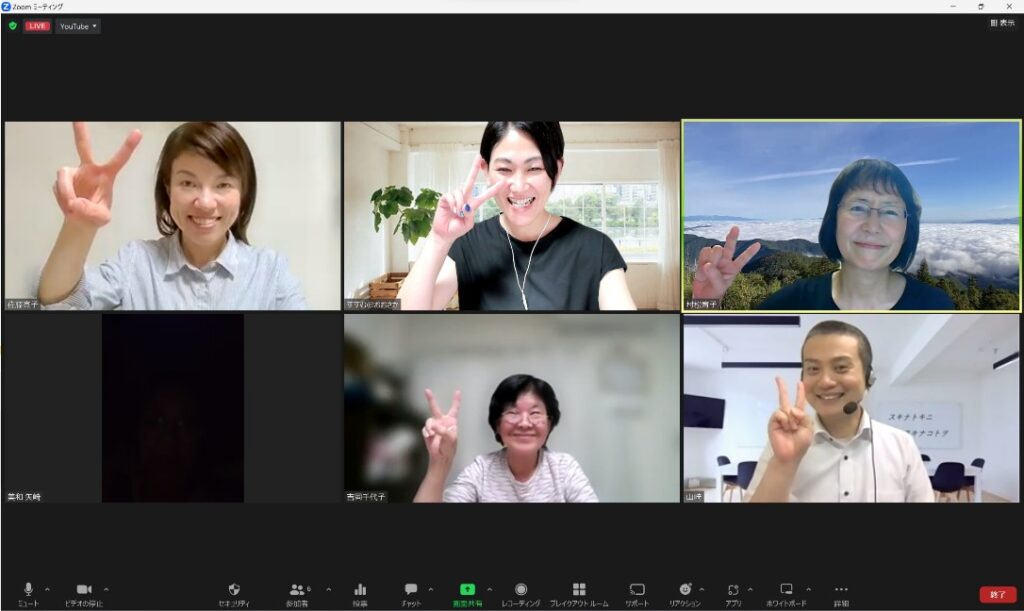Expand audio options arrow beside Mute
This screenshot has width=1024, height=611.
tap(47, 589)
